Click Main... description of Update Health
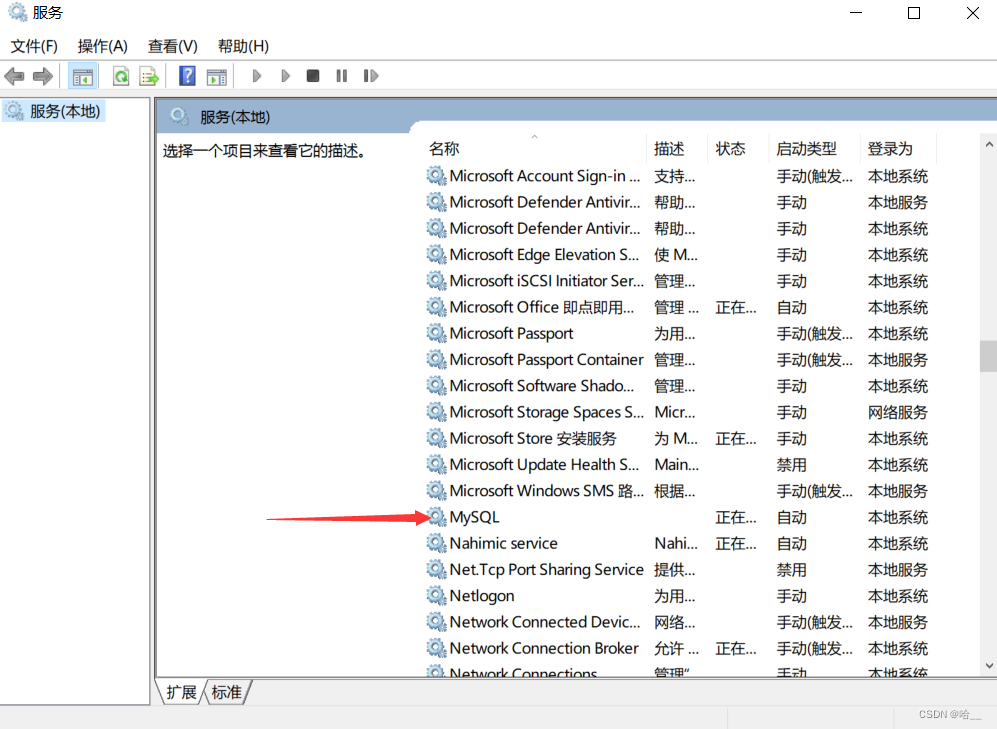997x729 pixels. point(677,465)
